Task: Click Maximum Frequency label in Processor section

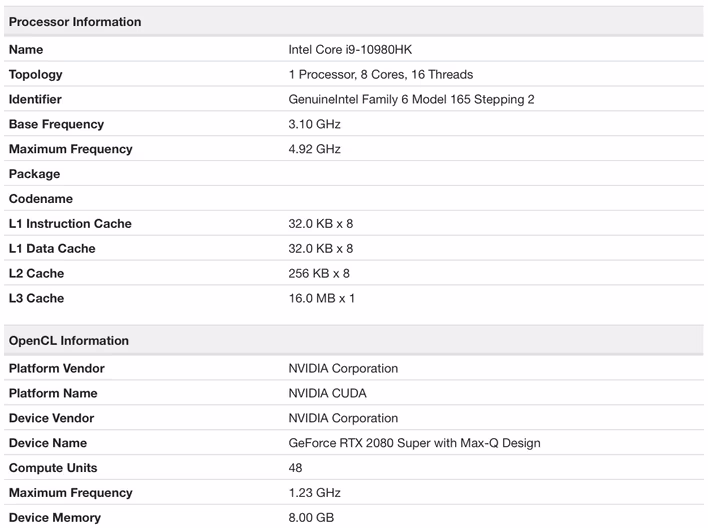Action: 70,149
